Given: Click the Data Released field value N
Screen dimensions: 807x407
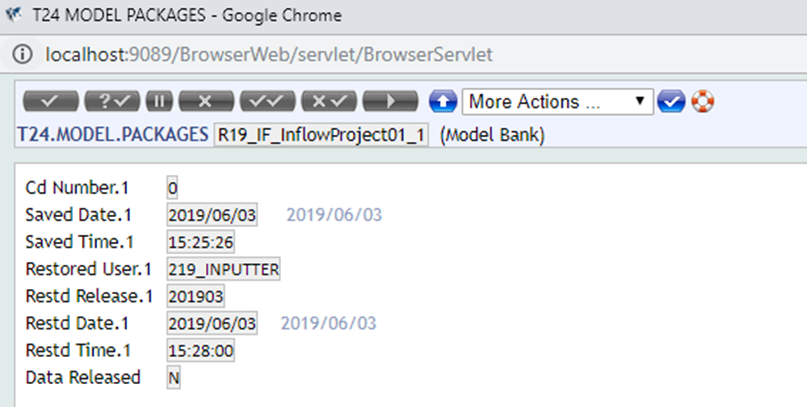Looking at the screenshot, I should coord(174,378).
